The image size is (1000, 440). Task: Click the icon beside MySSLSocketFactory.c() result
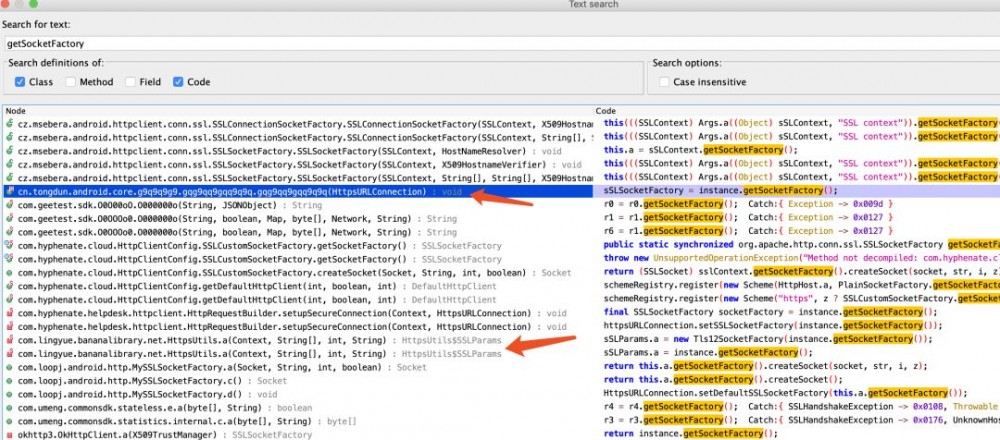pos(10,381)
